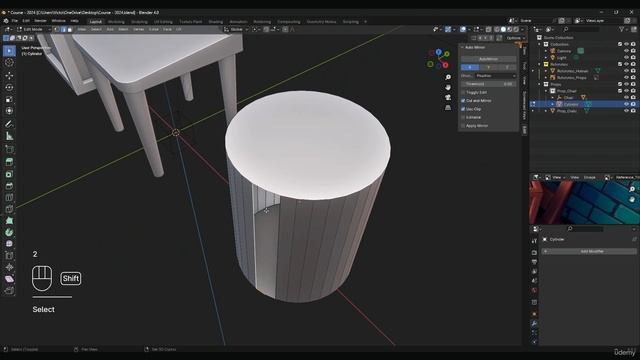The image size is (640, 360).
Task: Select the Move tool
Action: click(x=9, y=76)
